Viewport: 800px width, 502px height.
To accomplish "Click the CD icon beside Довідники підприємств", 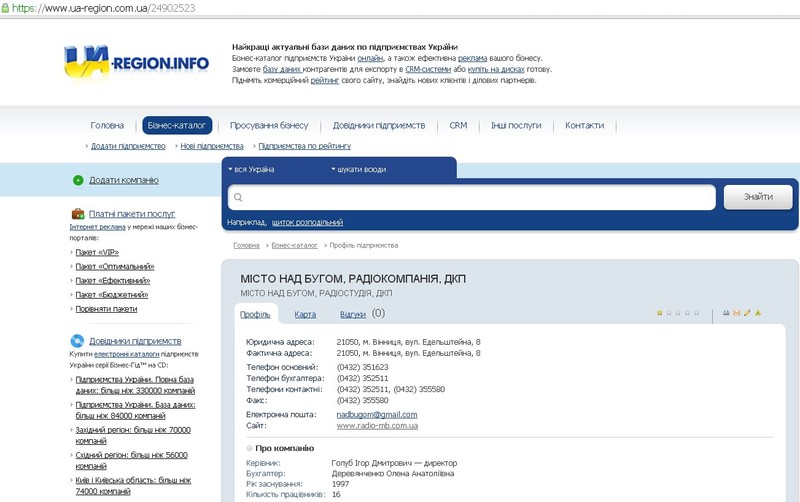I will pos(78,341).
